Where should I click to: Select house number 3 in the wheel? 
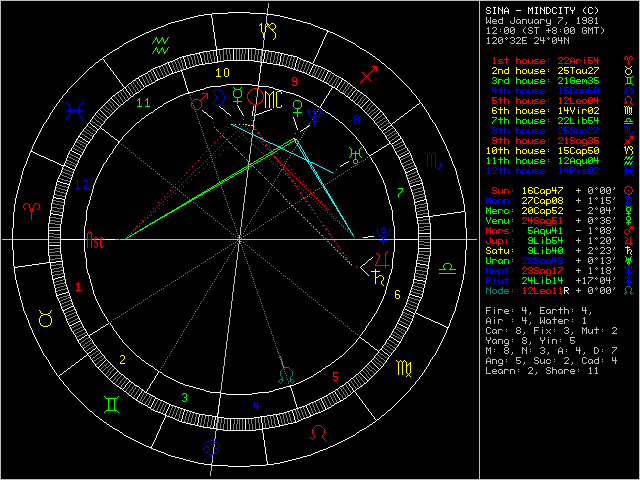(184, 397)
